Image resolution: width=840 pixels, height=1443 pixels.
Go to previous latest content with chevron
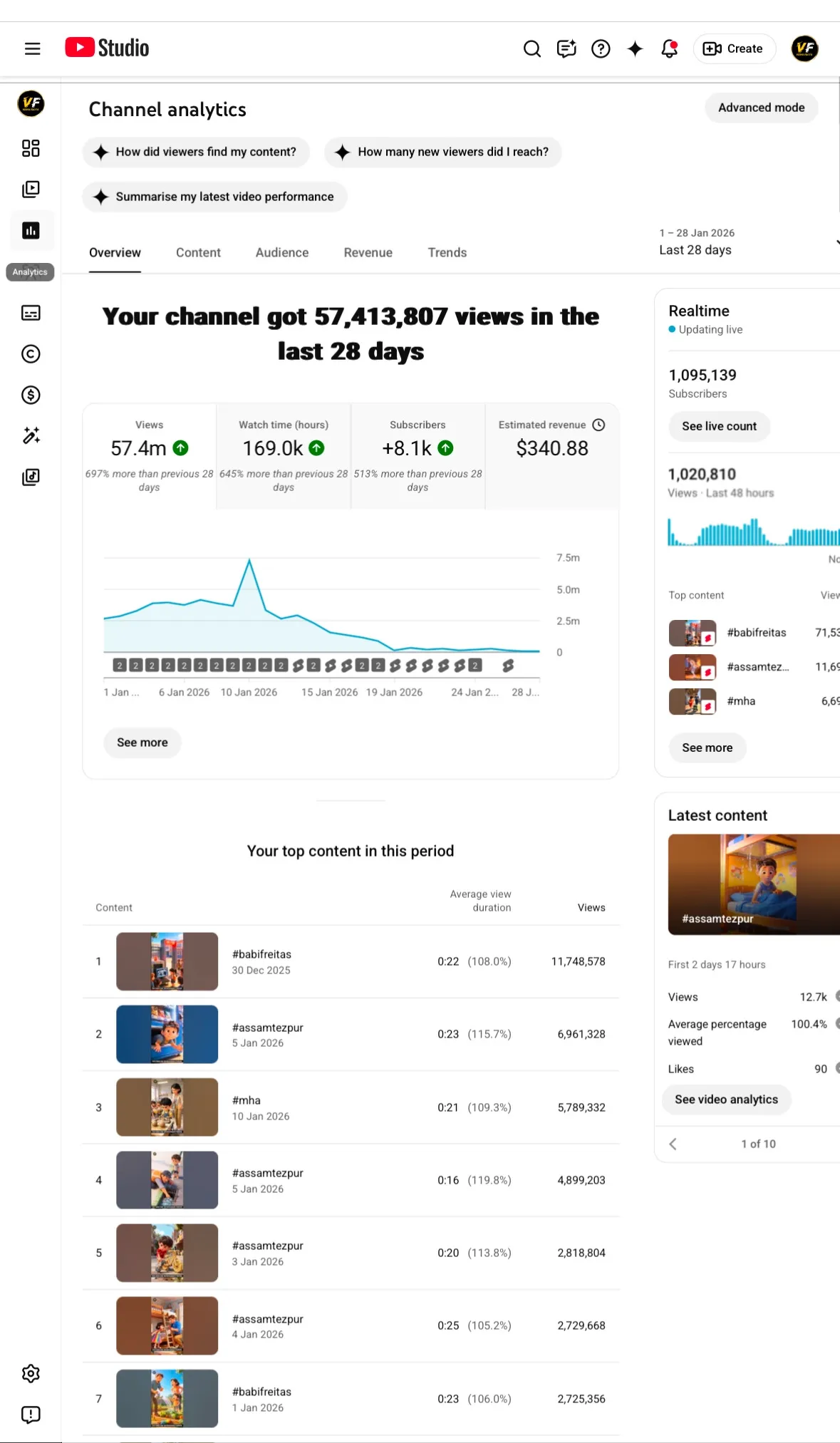pos(673,1144)
